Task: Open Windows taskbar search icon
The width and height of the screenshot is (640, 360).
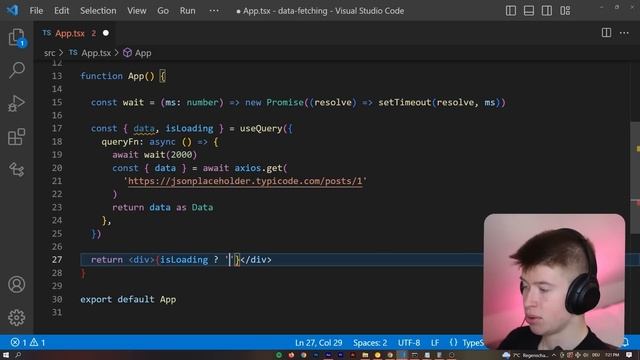Action: (x=18, y=355)
